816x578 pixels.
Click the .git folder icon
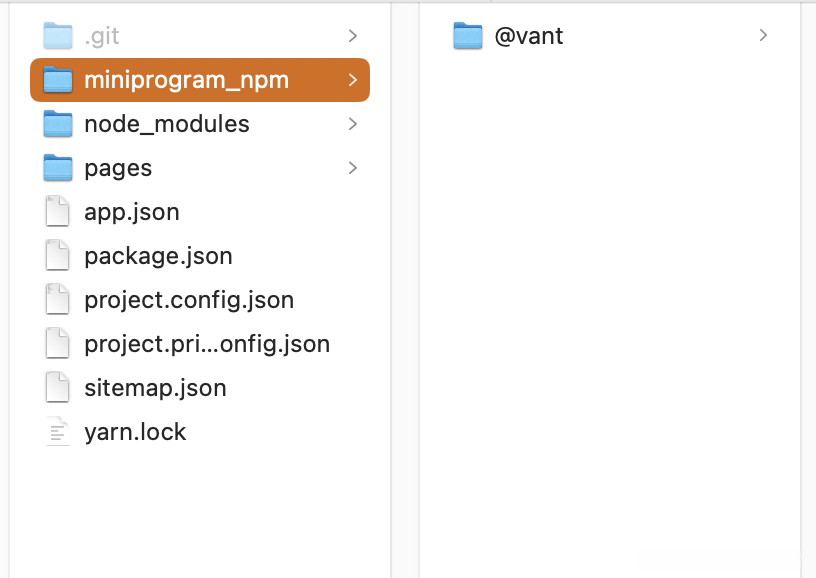(59, 36)
